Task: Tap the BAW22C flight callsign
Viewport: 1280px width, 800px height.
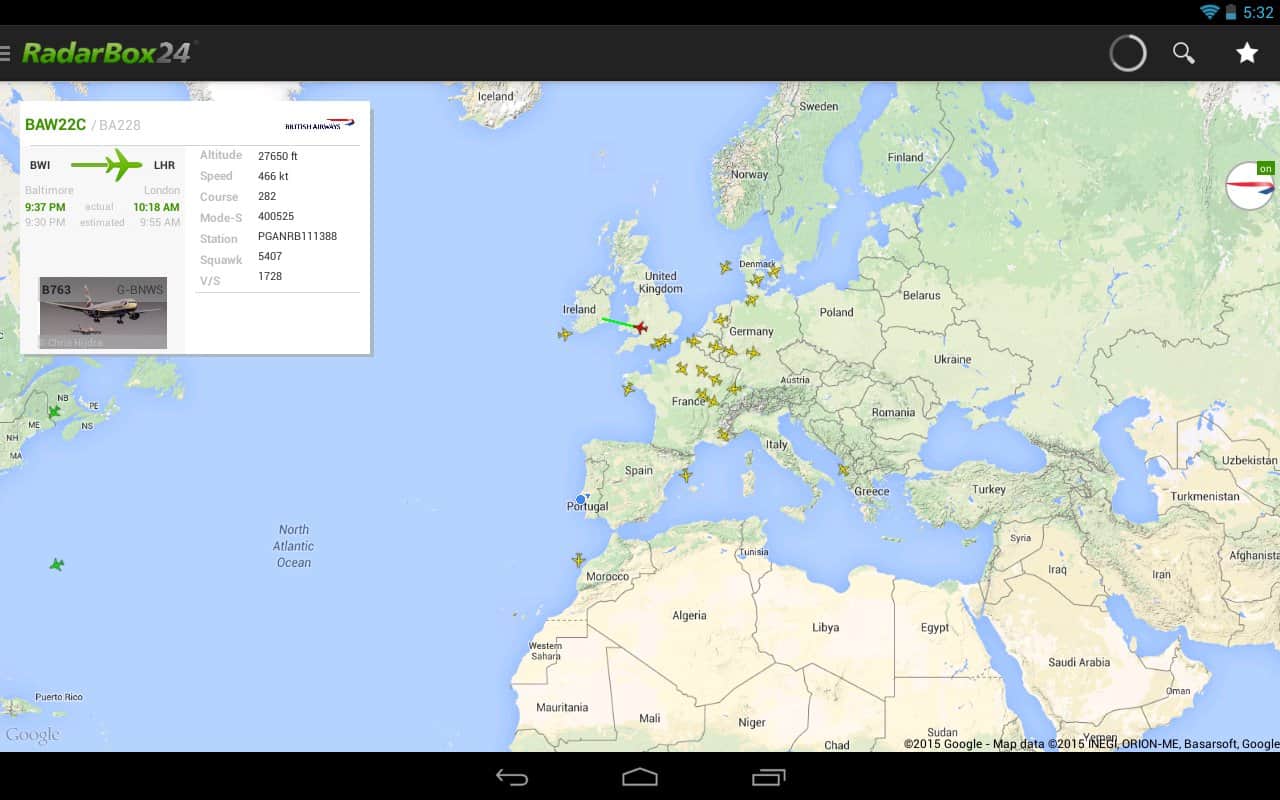Action: click(55, 125)
